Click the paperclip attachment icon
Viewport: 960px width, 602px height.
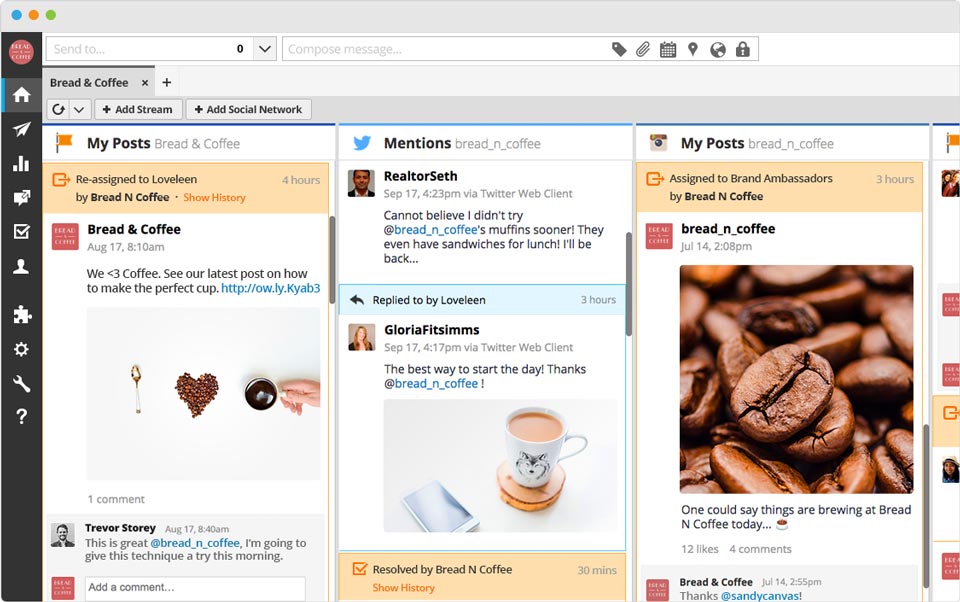(x=643, y=49)
